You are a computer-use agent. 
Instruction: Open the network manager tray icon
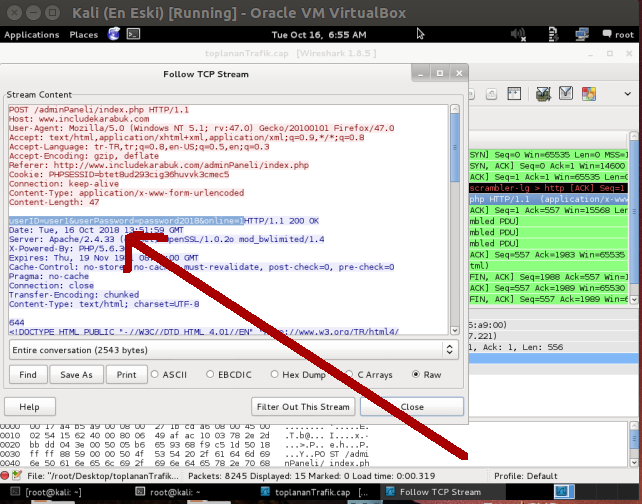[554, 34]
